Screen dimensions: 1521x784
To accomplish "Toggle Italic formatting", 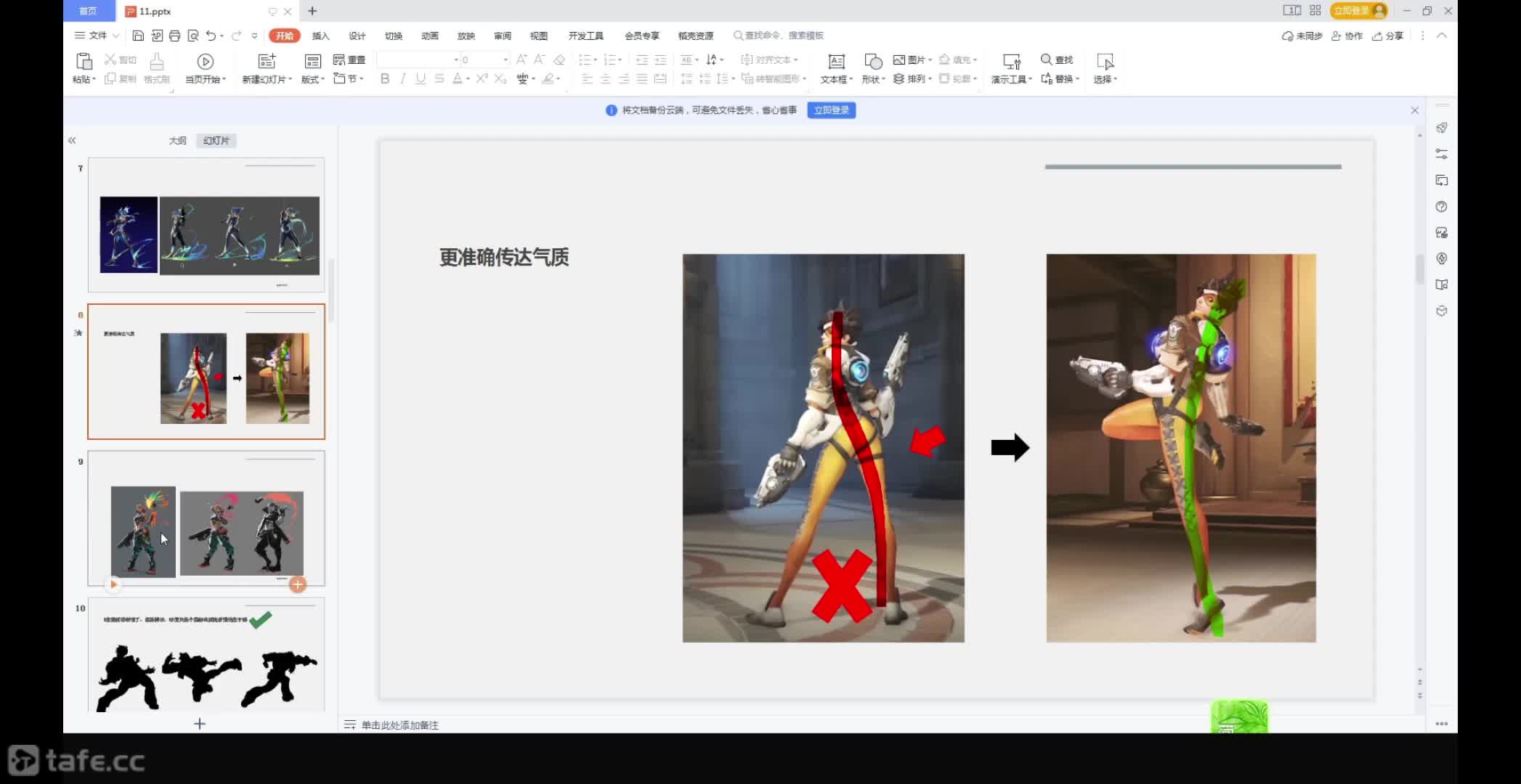I will 403,78.
